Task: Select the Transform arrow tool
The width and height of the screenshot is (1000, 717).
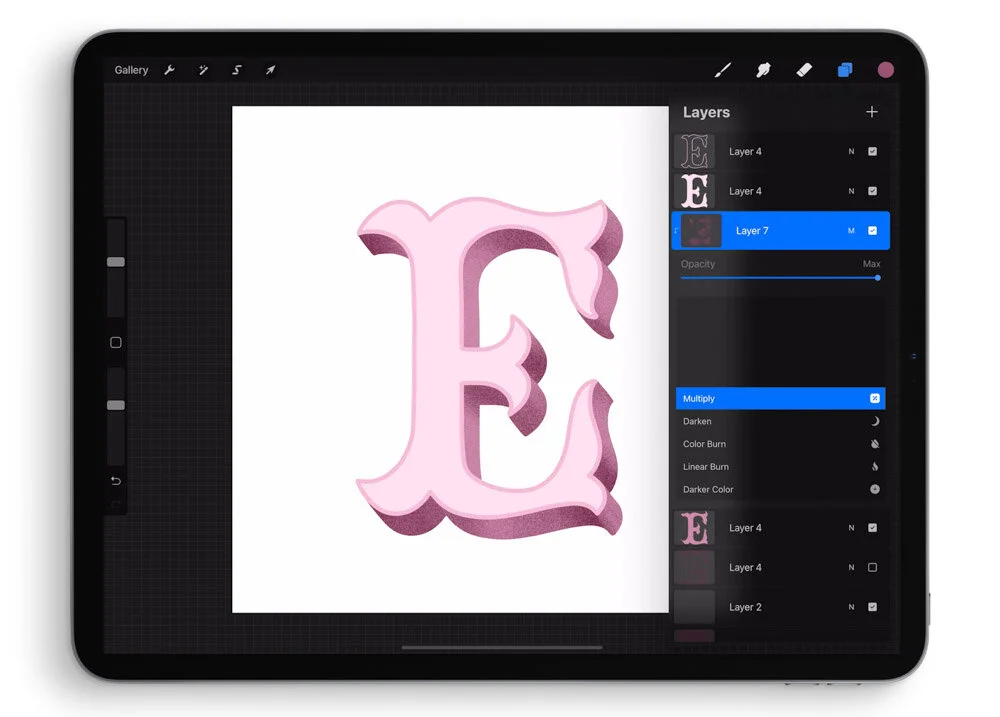Action: (270, 70)
